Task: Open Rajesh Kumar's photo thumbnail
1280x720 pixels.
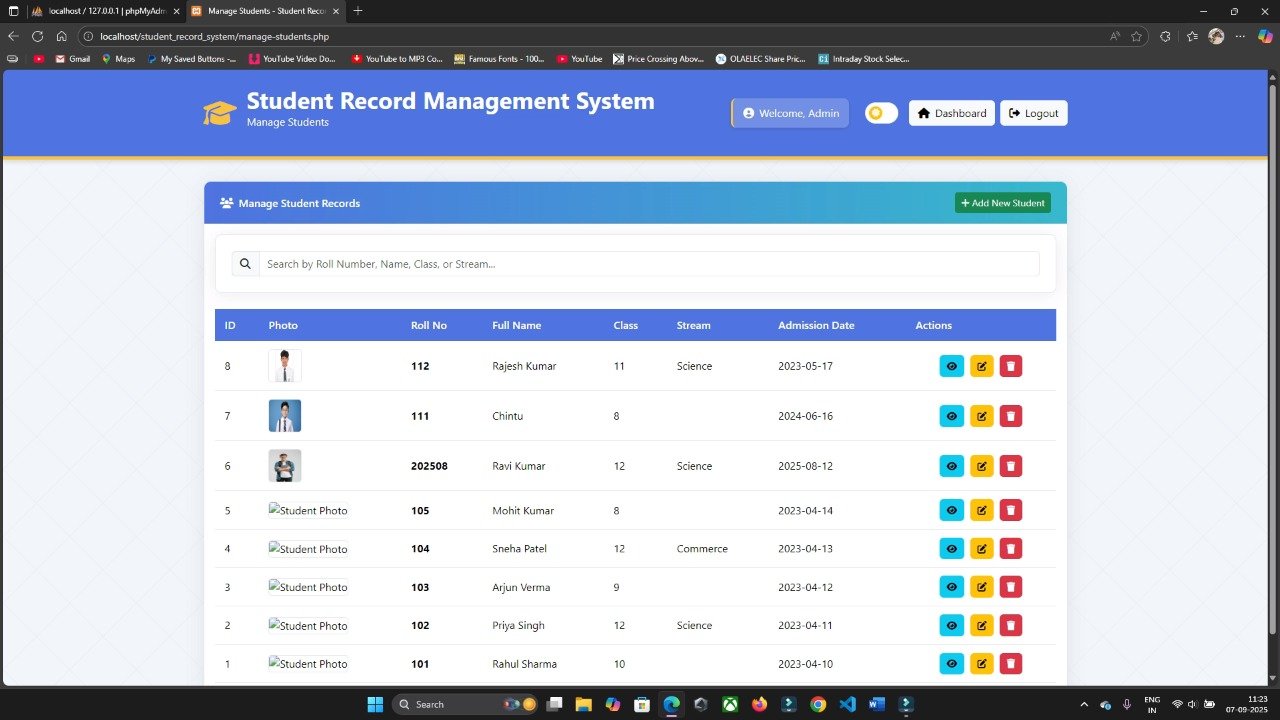Action: [285, 366]
